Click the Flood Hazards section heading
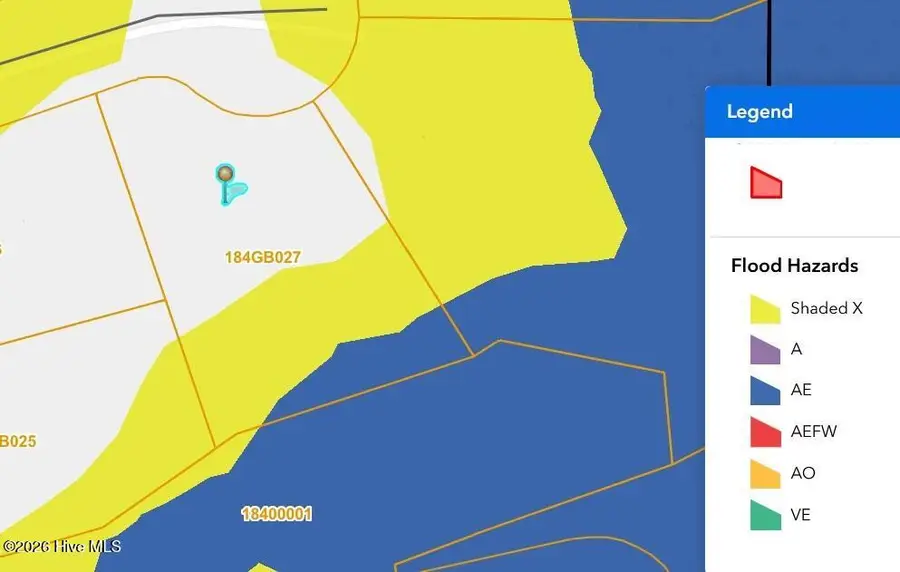 click(x=794, y=266)
